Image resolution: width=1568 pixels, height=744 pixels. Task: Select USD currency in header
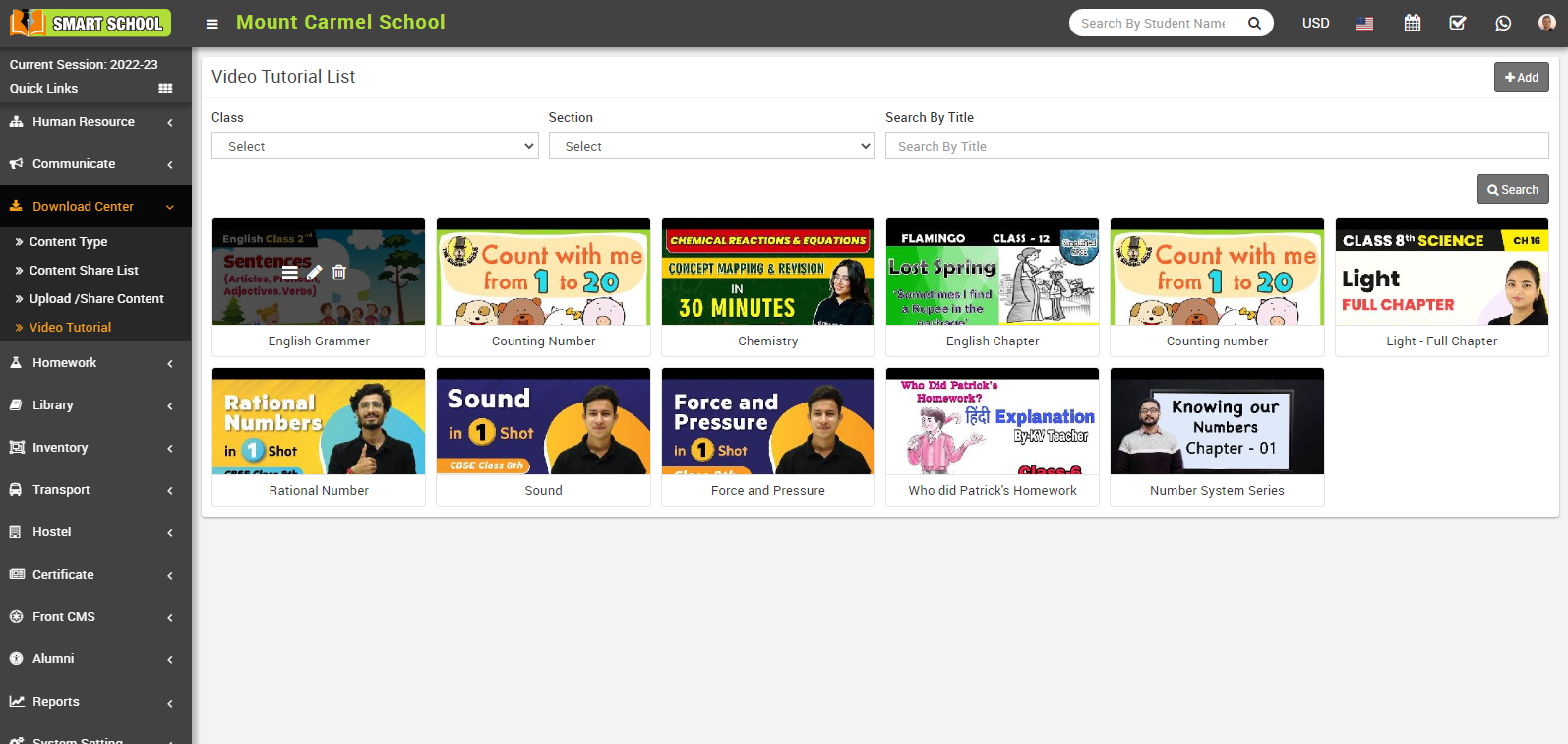(x=1315, y=23)
